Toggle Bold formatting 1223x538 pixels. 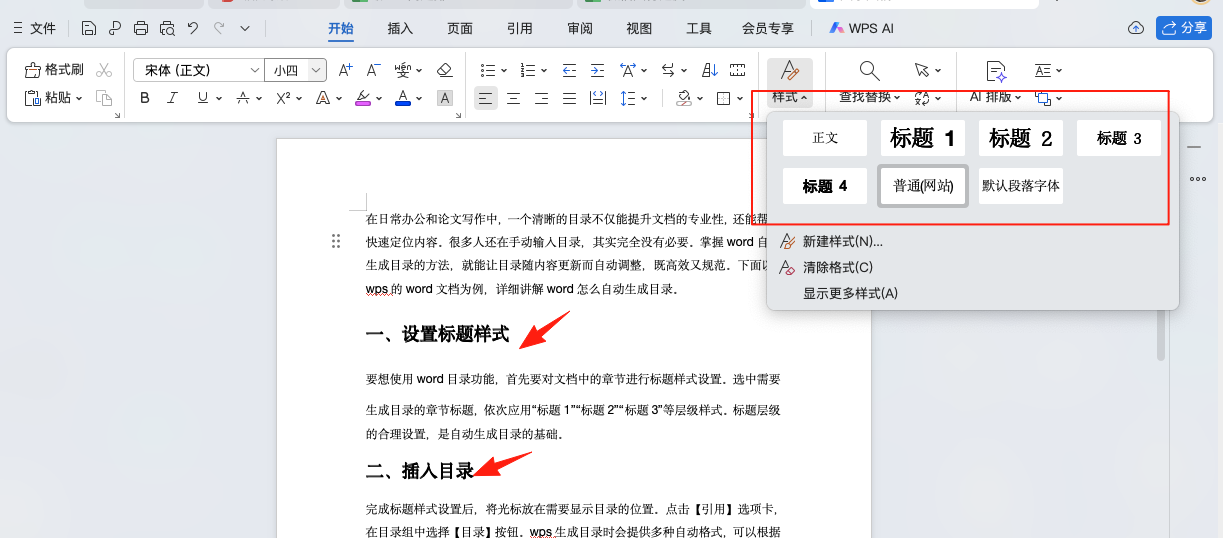[x=145, y=98]
